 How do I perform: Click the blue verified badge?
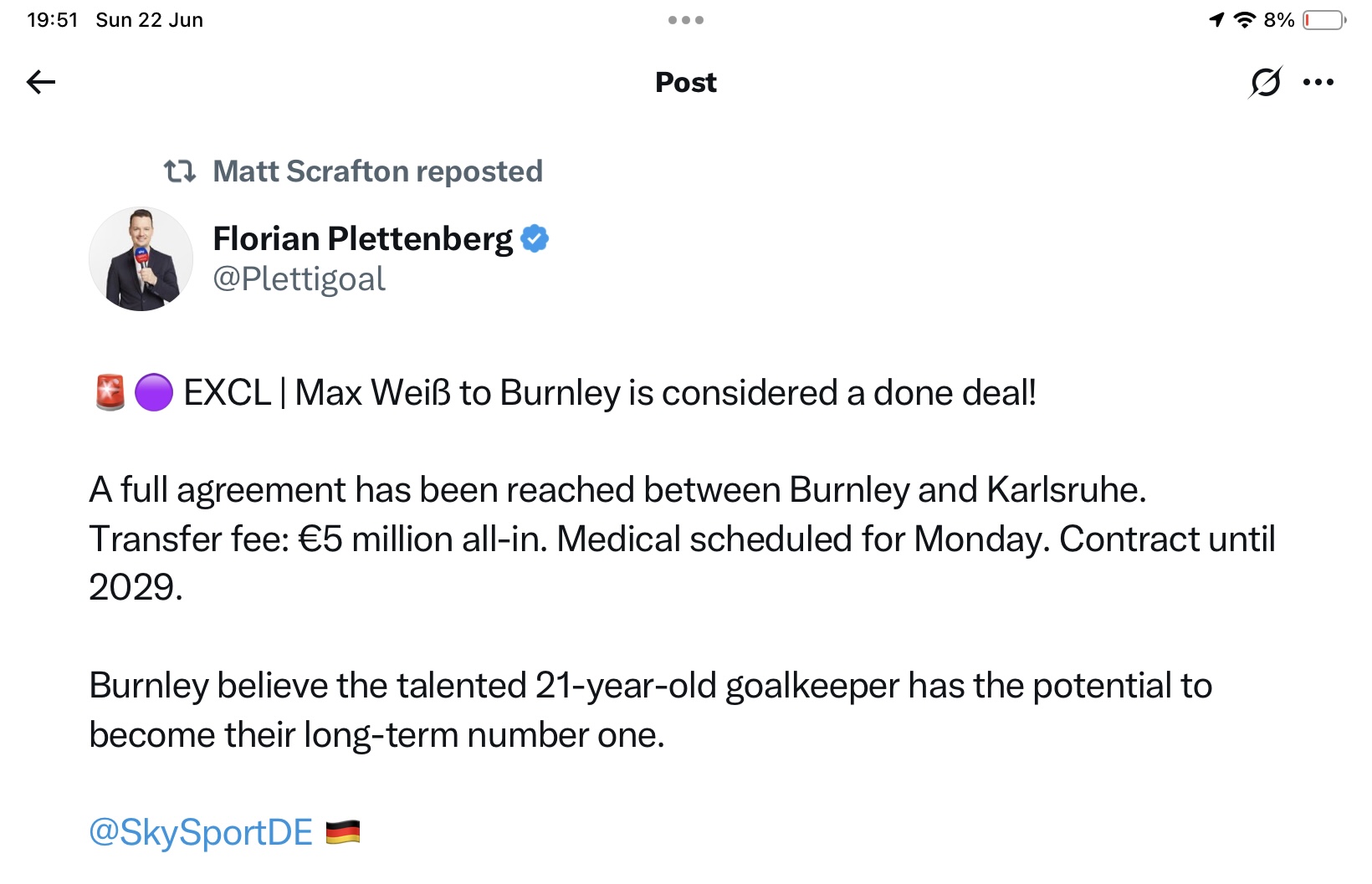[x=535, y=239]
